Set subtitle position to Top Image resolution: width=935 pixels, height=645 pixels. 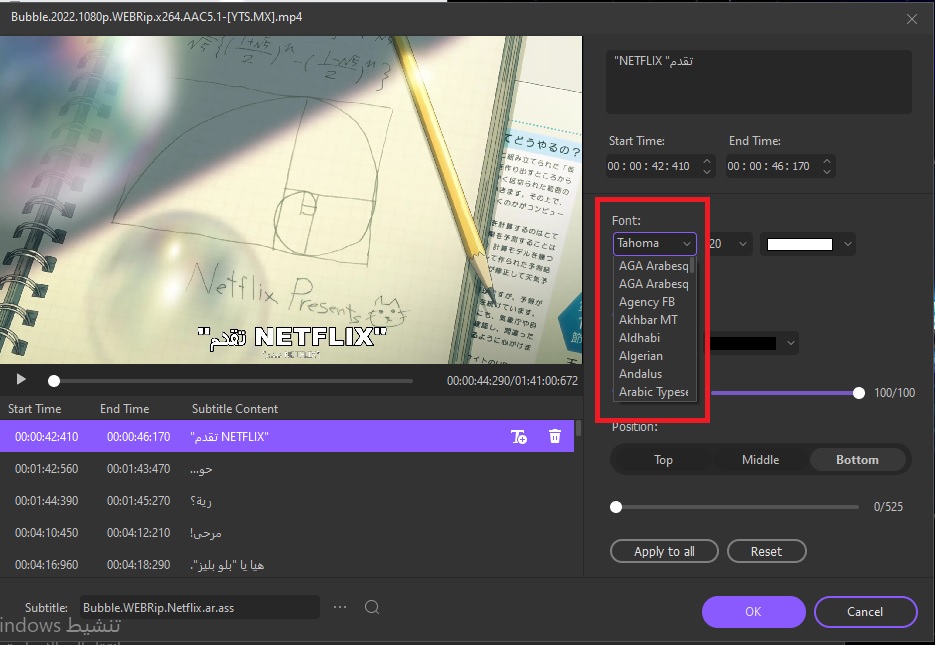tap(663, 460)
